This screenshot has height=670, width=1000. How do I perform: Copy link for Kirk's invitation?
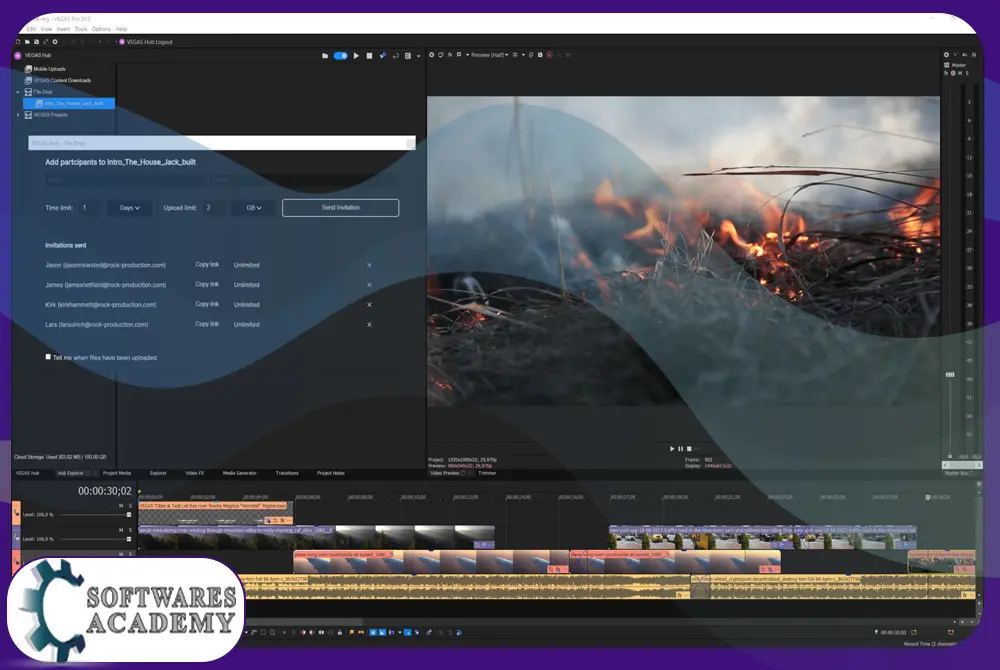coord(207,304)
